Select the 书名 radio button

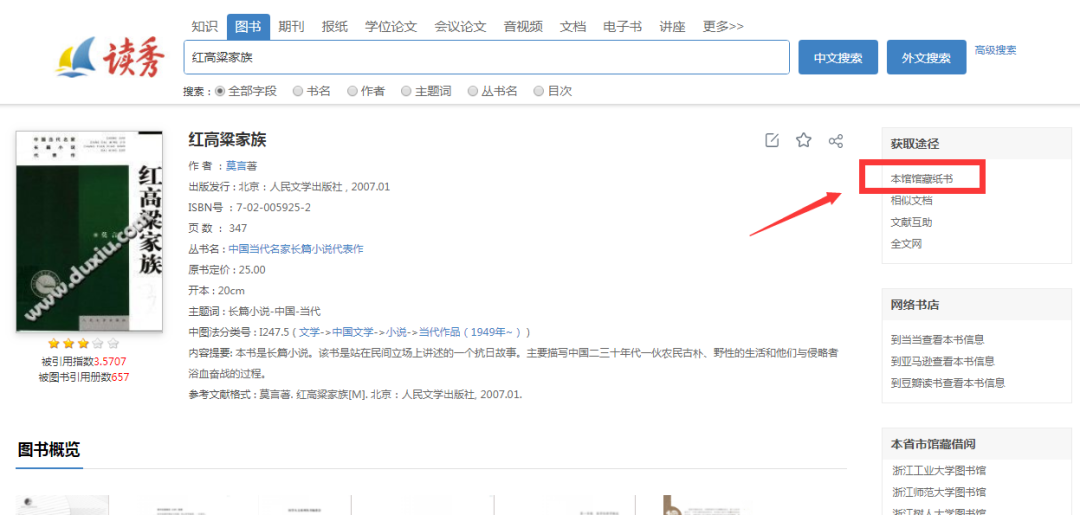(298, 91)
